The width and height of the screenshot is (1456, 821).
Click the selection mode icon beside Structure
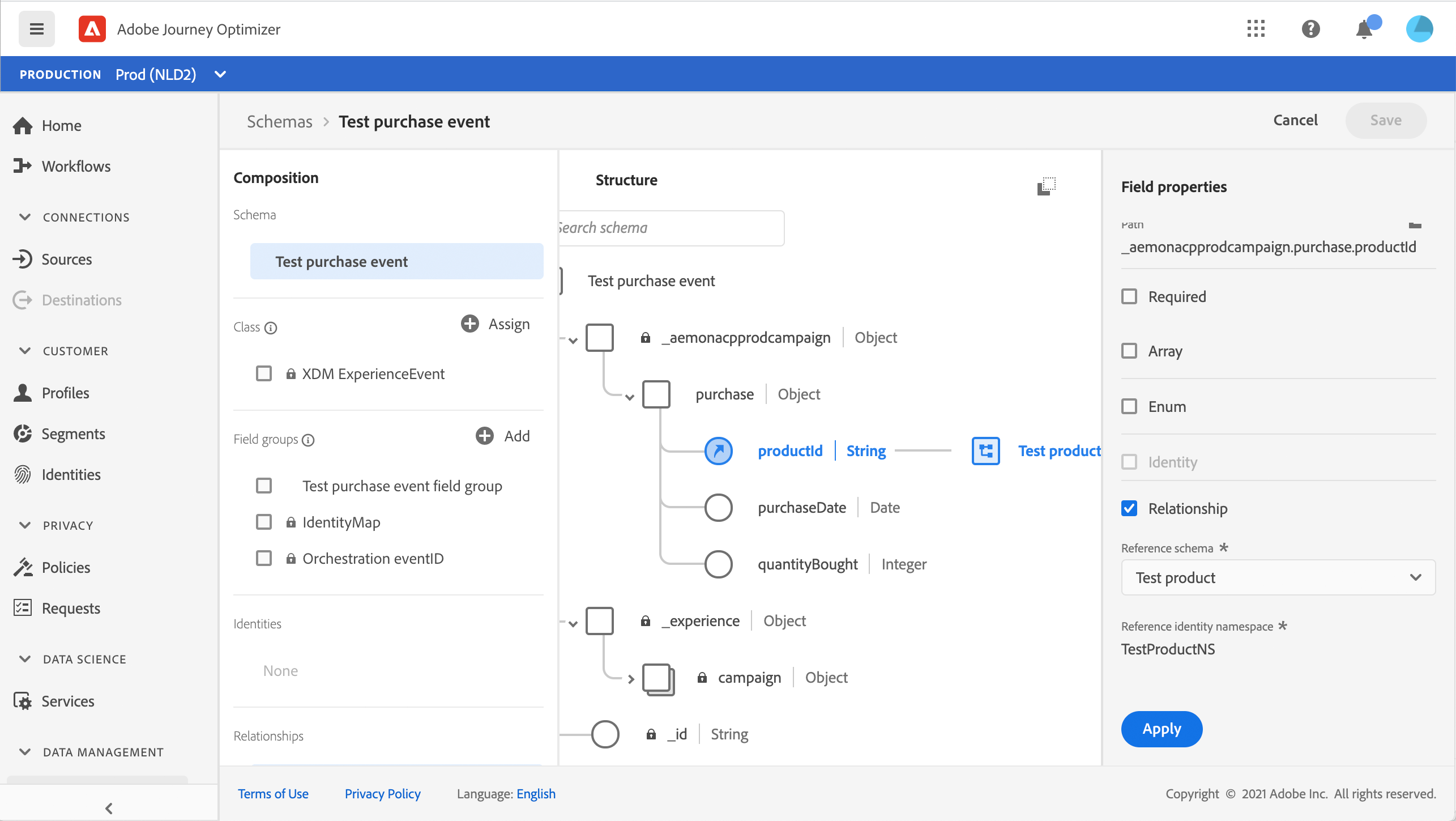tap(1046, 186)
